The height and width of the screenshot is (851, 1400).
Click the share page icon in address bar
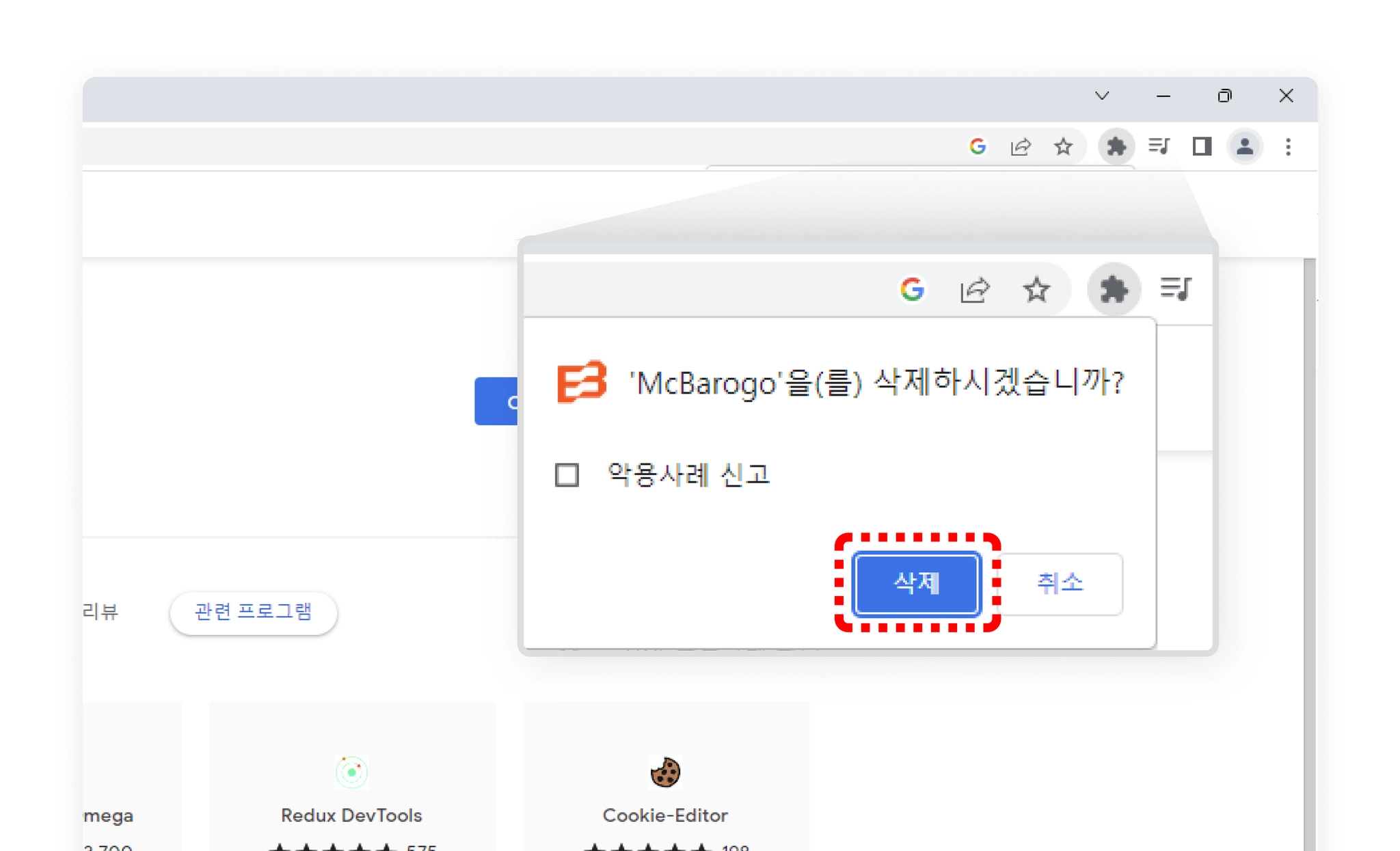point(1021,146)
